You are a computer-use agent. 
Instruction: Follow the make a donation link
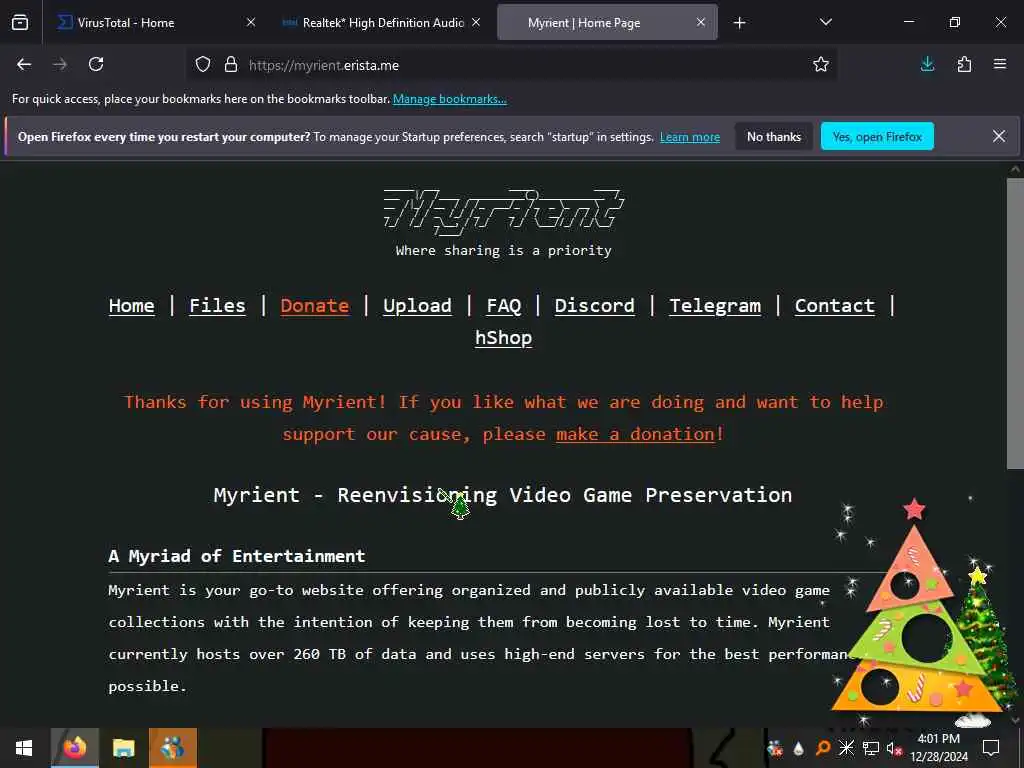(x=635, y=434)
